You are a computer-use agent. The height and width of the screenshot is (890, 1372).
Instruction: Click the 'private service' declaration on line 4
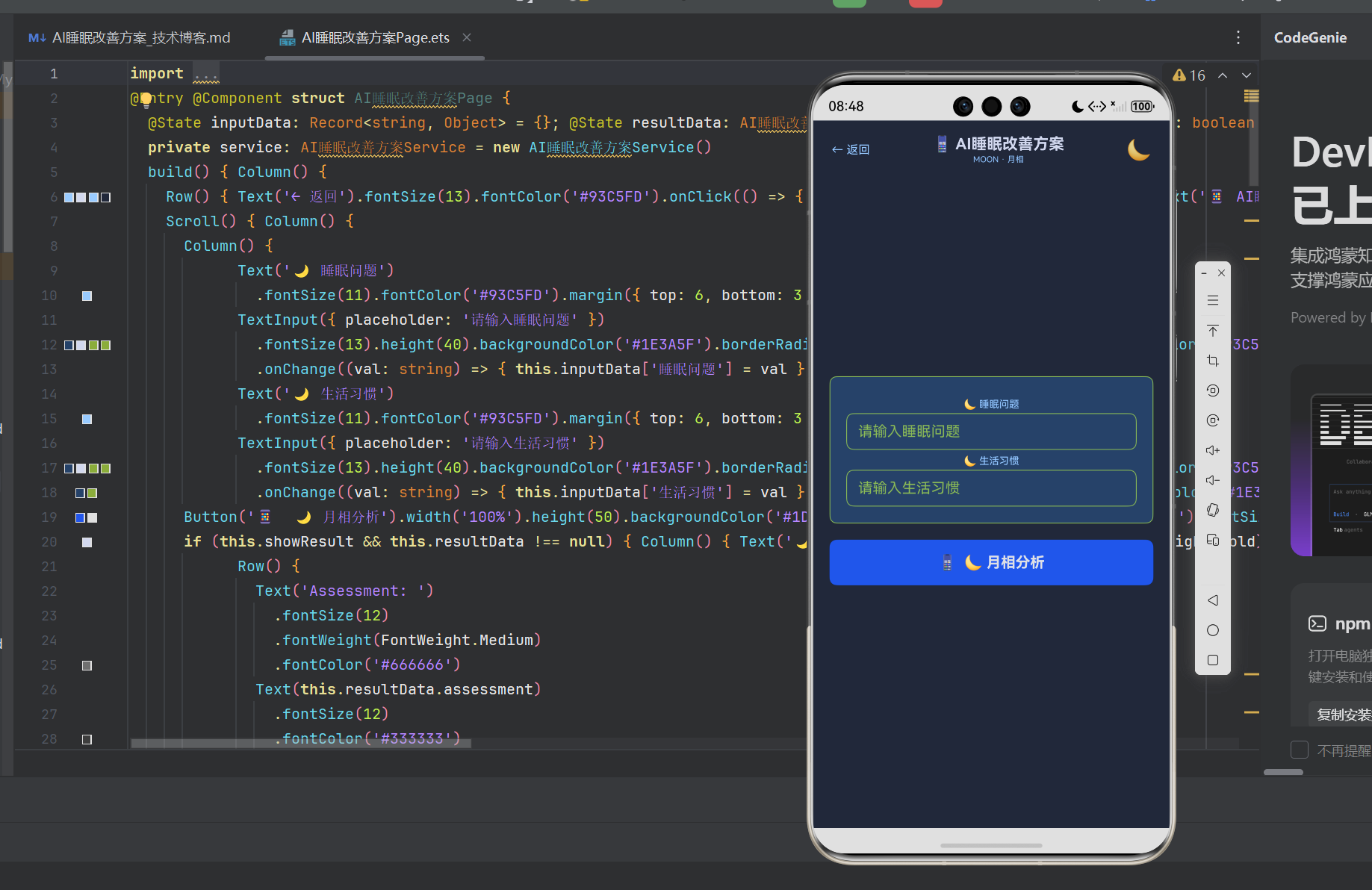(x=215, y=148)
